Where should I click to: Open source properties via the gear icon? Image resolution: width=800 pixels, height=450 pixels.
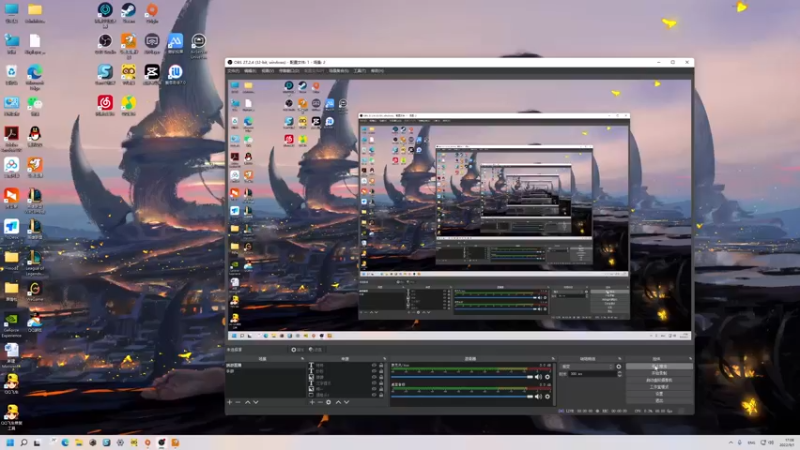[x=329, y=402]
